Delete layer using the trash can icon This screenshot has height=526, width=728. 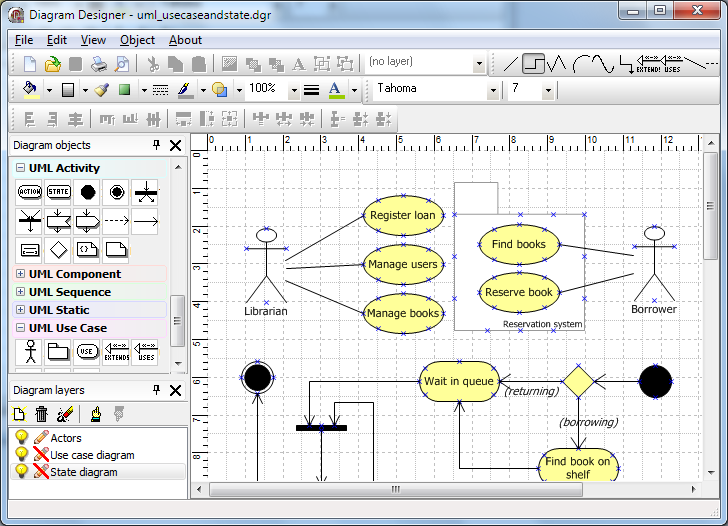point(41,414)
